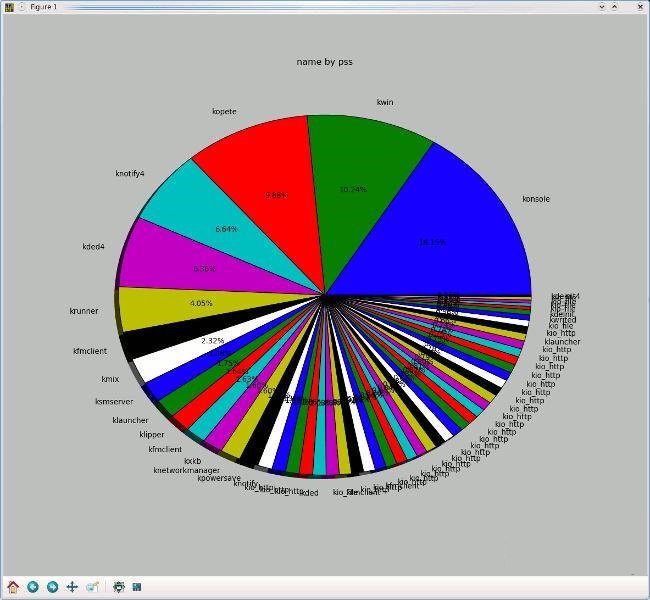Activate the Zoom to rectangle tool

pos(92,587)
